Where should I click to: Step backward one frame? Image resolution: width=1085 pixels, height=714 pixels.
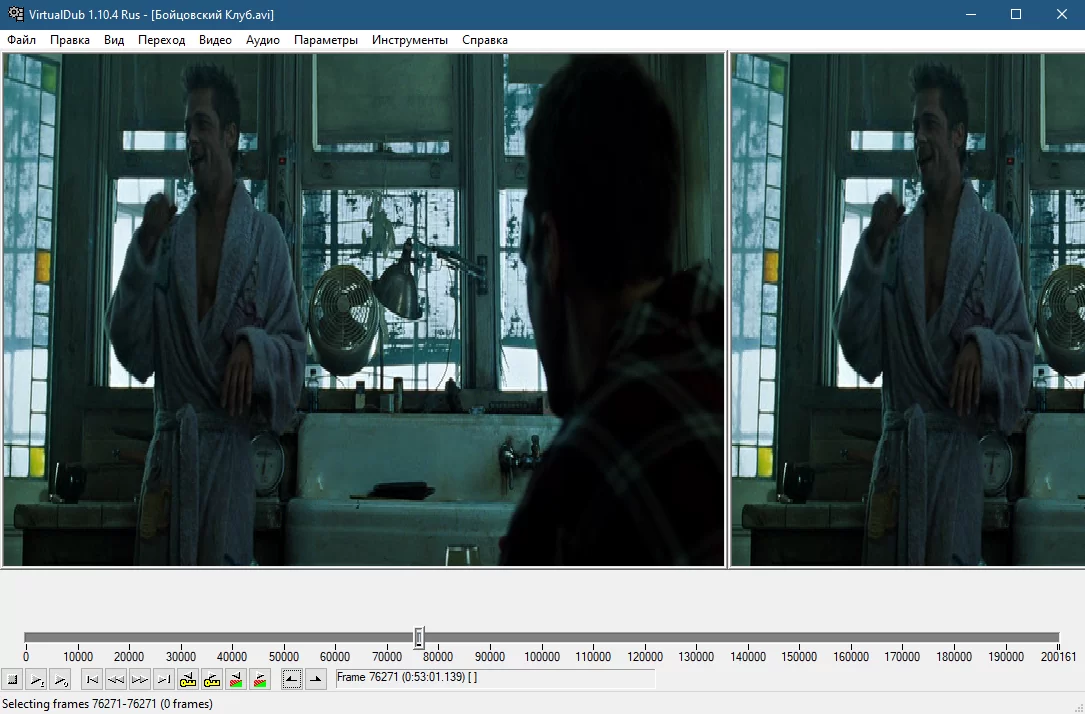tap(116, 680)
